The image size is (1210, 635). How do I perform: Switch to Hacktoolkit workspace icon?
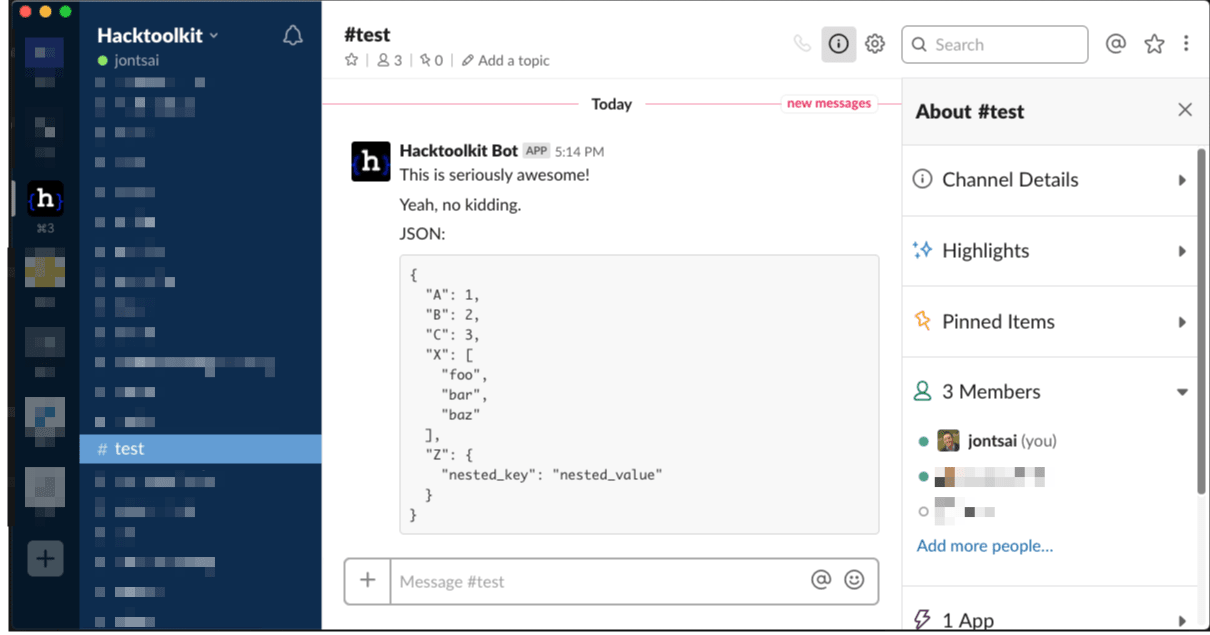click(45, 199)
